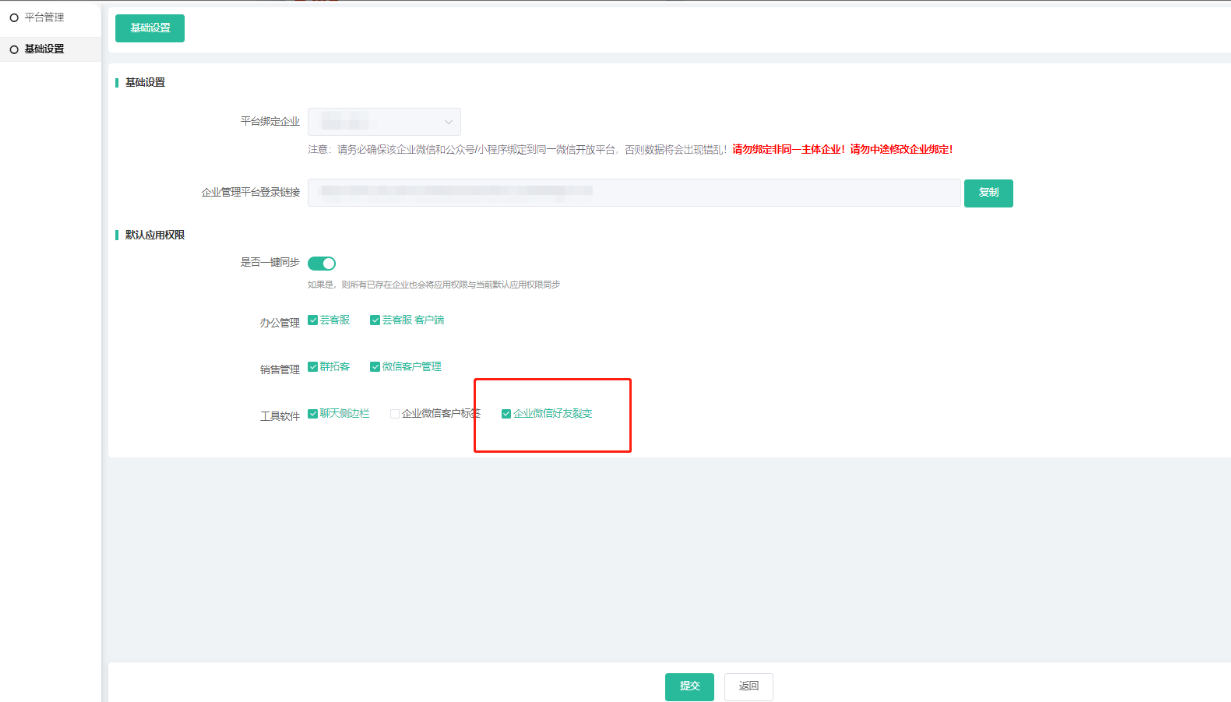This screenshot has height=702, width=1231.
Task: Click the chevron arrow in 平台绑定企业 field
Action: (x=448, y=122)
